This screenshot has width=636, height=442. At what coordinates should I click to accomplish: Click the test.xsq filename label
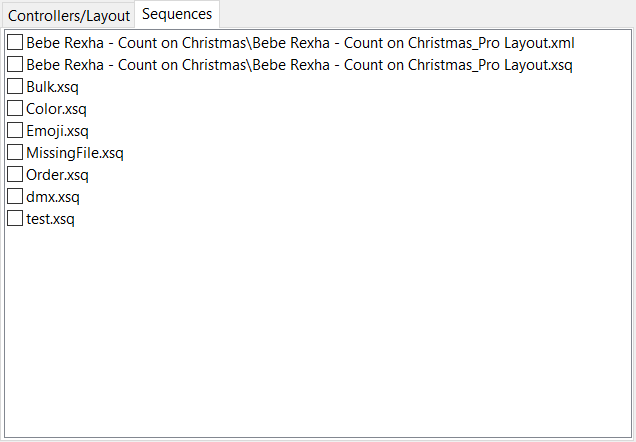[x=50, y=219]
